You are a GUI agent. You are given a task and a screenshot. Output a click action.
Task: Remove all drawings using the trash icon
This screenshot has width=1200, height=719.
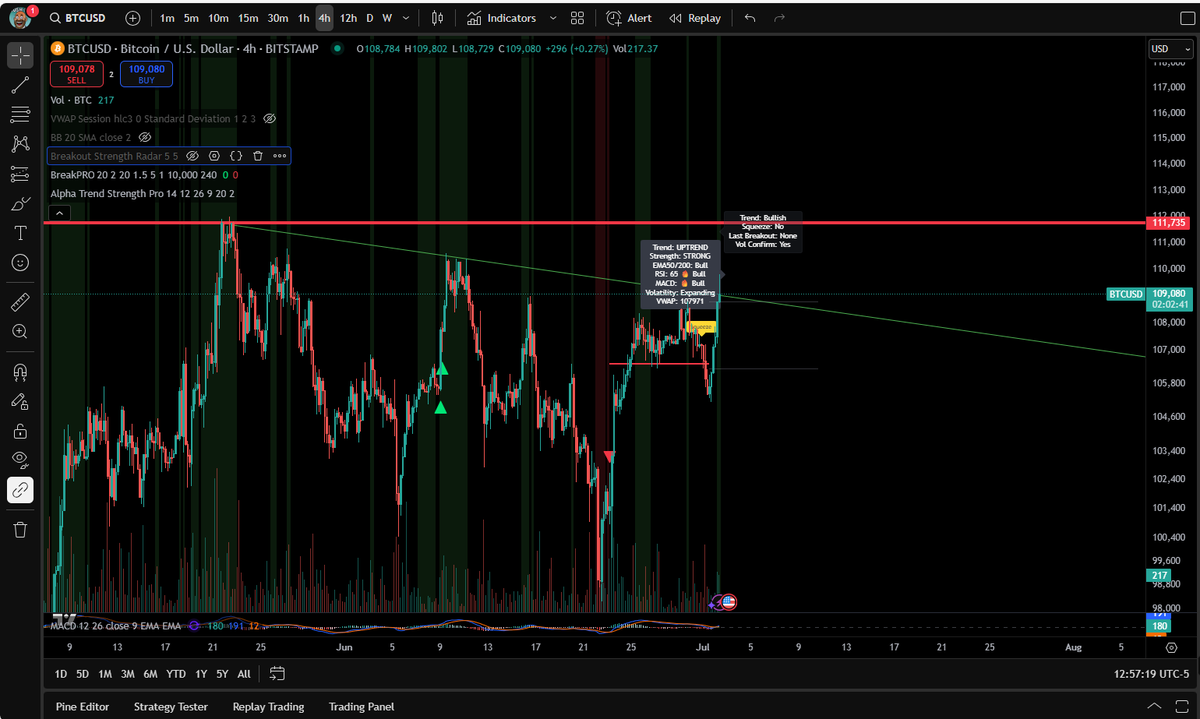tap(20, 530)
